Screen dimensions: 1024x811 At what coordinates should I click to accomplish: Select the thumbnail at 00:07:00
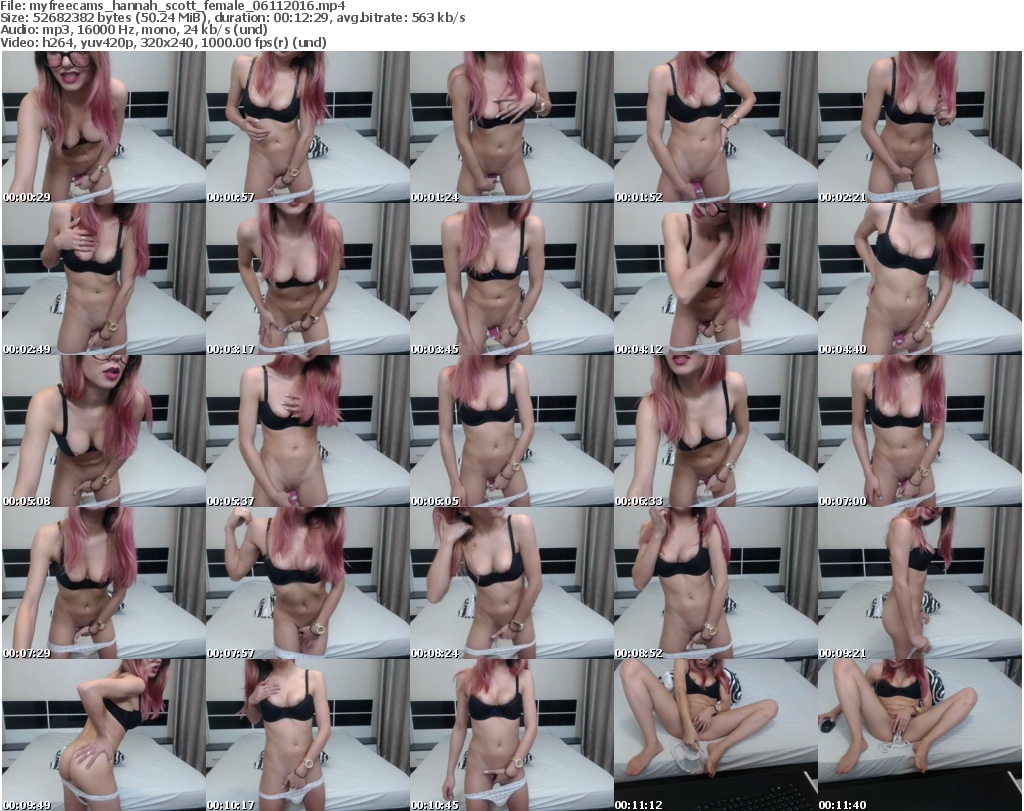tap(919, 431)
